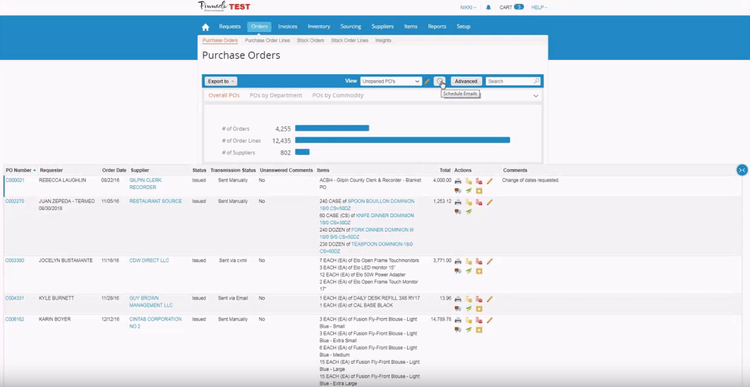750x387 pixels.
Task: Sort by PO Number column header
Action: tap(21, 170)
